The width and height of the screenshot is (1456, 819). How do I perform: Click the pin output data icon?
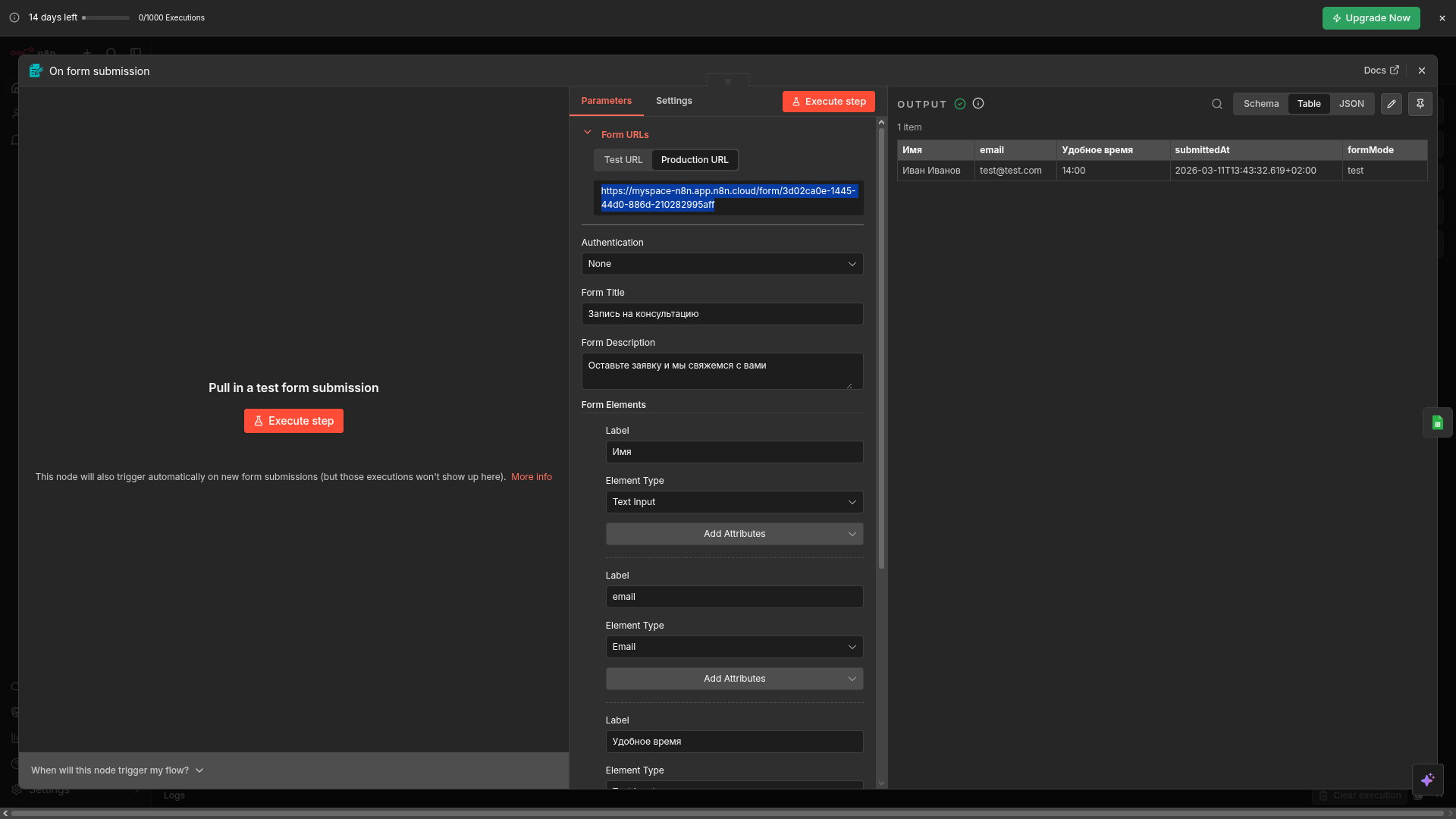click(x=1420, y=104)
